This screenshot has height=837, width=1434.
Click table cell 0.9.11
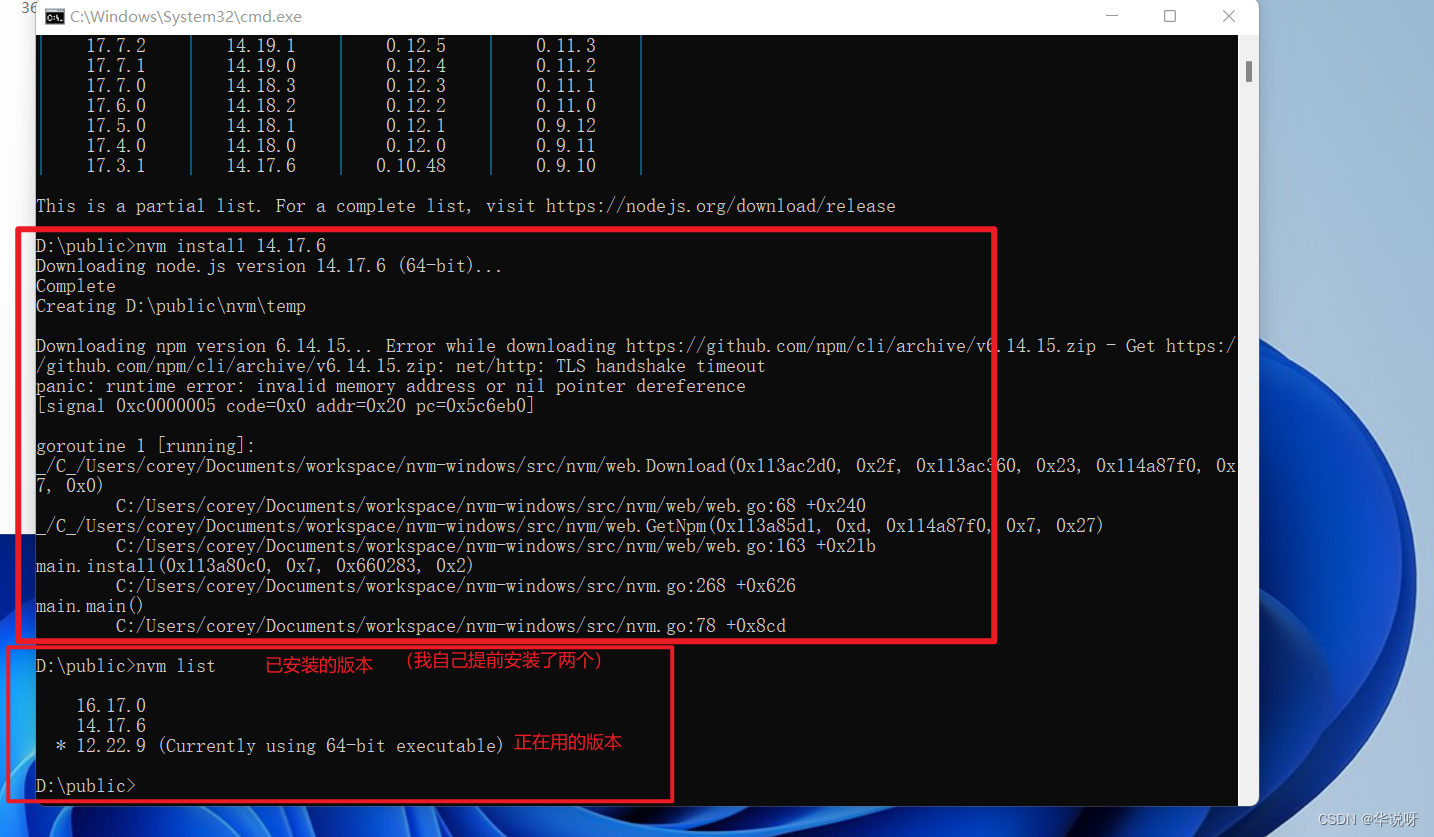tap(566, 146)
